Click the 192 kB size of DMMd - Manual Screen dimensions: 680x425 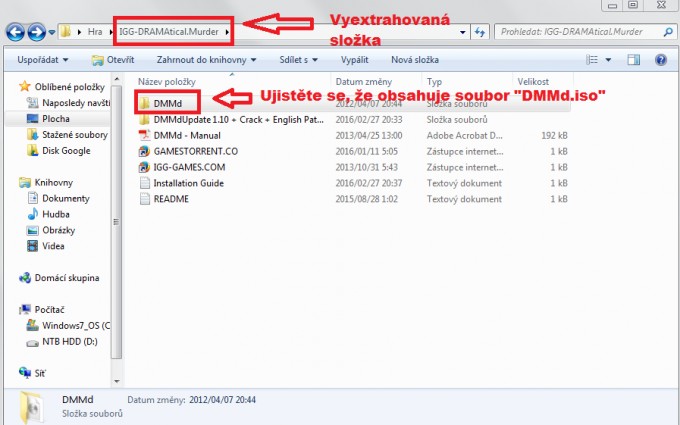[554, 136]
